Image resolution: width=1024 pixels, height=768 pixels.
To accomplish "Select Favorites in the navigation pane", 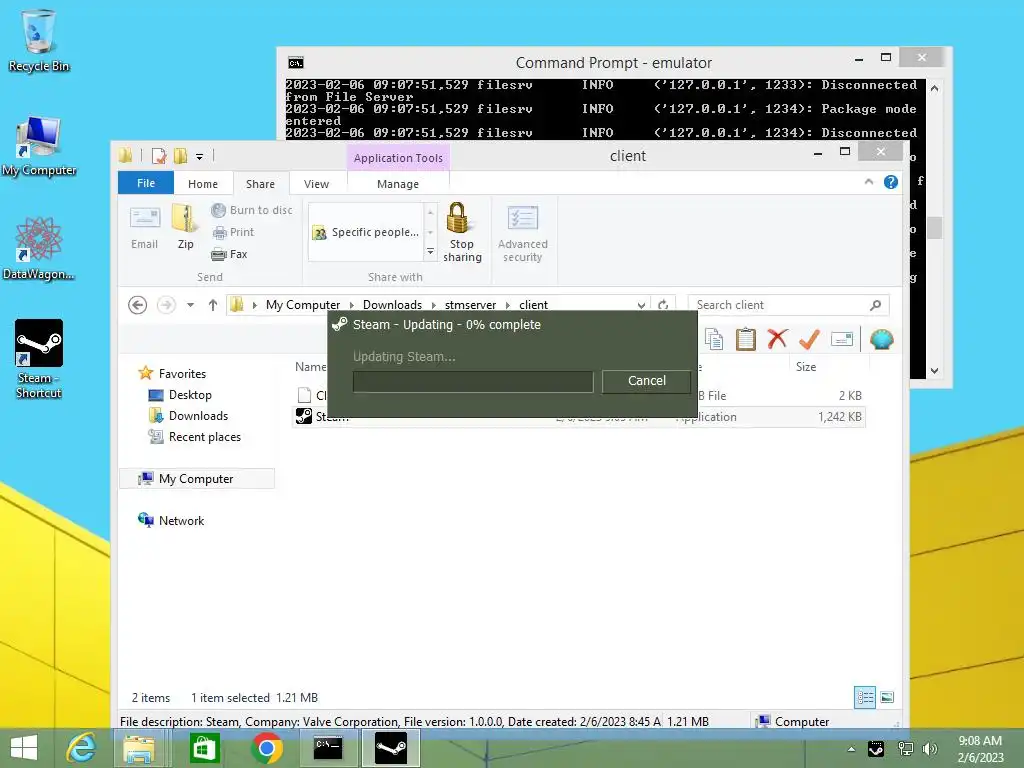I will [x=173, y=374].
